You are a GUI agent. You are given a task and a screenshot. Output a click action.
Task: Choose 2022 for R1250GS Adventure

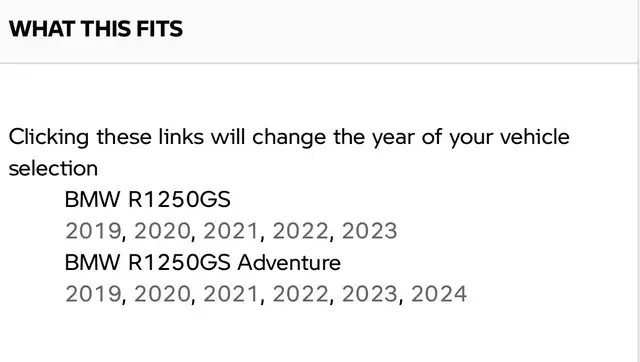300,294
